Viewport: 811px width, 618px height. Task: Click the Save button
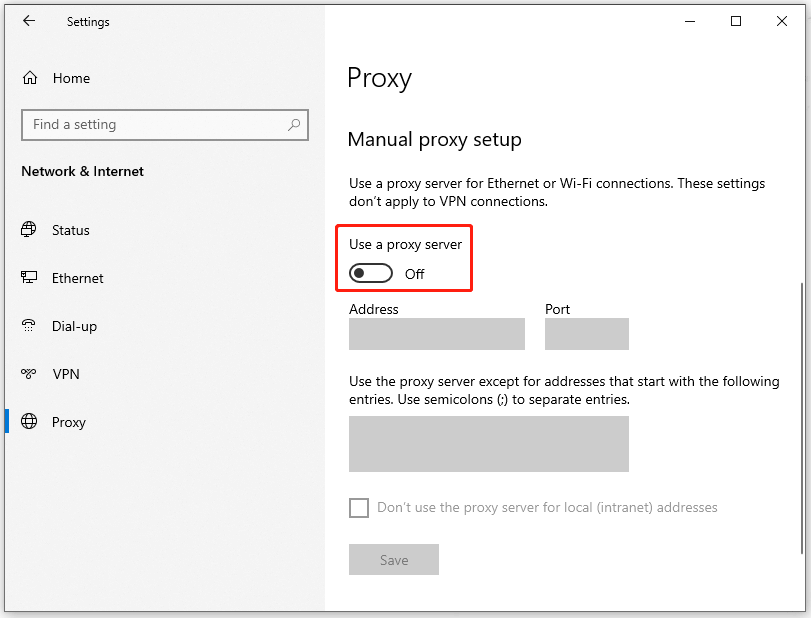[x=394, y=560]
